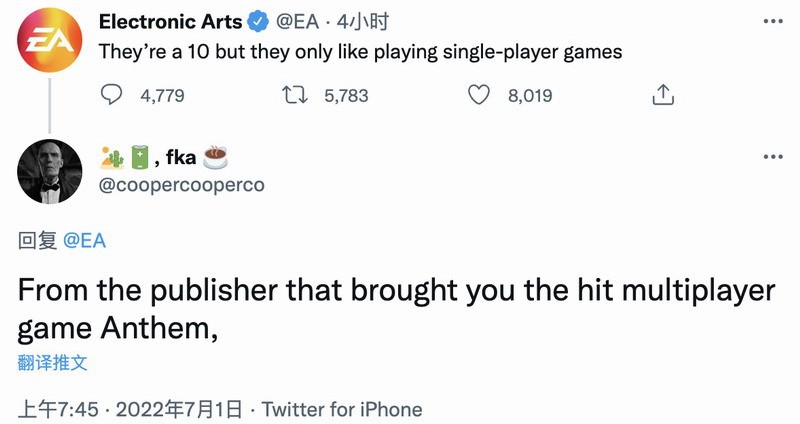Click EA's blue verified badge

(x=258, y=22)
